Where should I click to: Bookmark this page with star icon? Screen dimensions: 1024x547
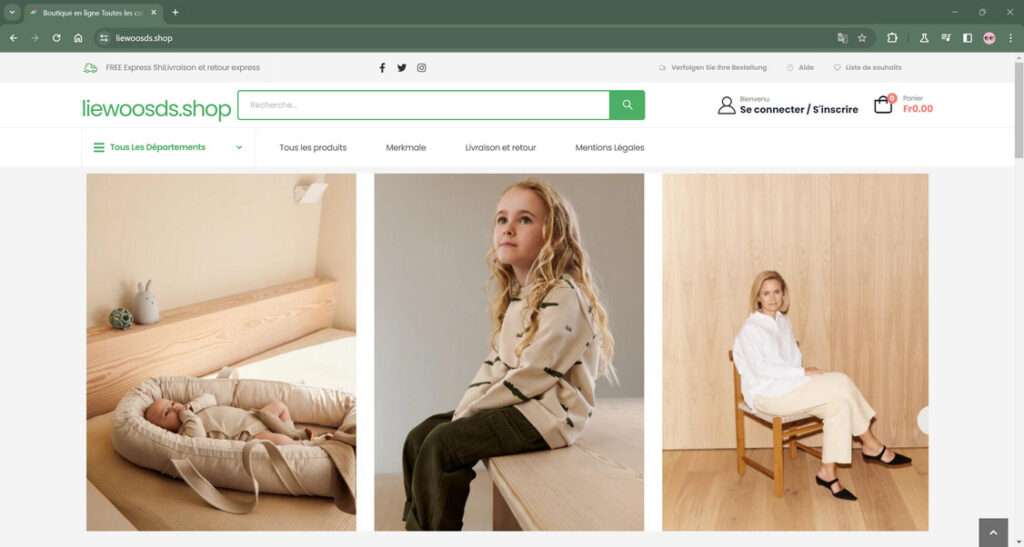click(862, 38)
